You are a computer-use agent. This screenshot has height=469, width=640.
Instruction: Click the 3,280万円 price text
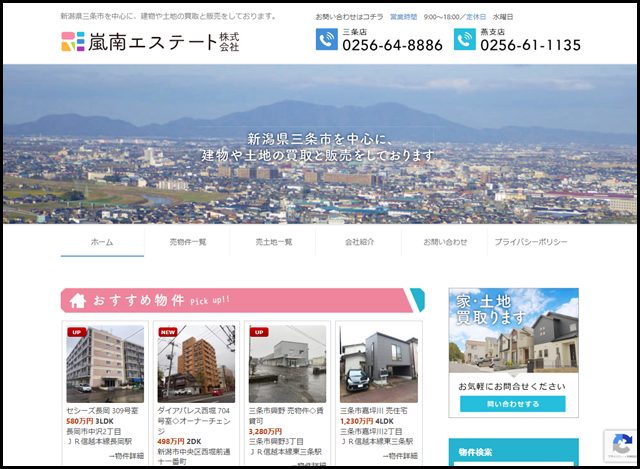click(x=265, y=431)
